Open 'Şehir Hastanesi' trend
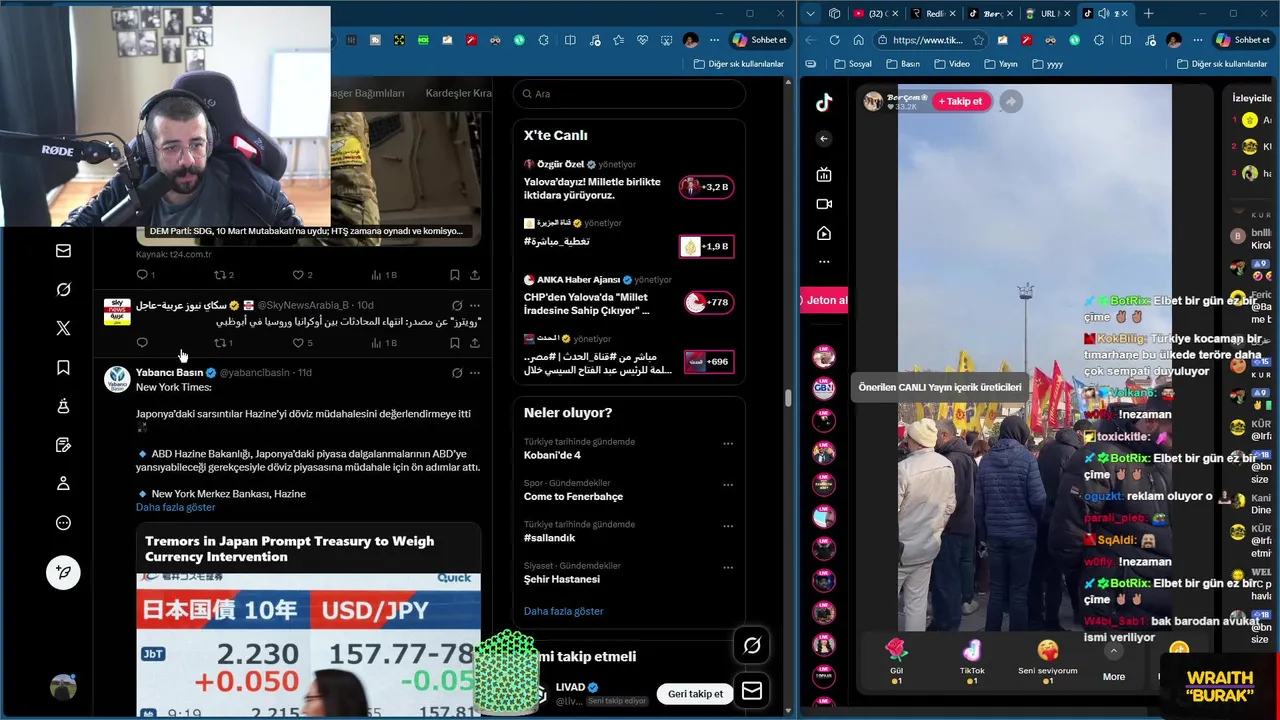 coord(562,579)
